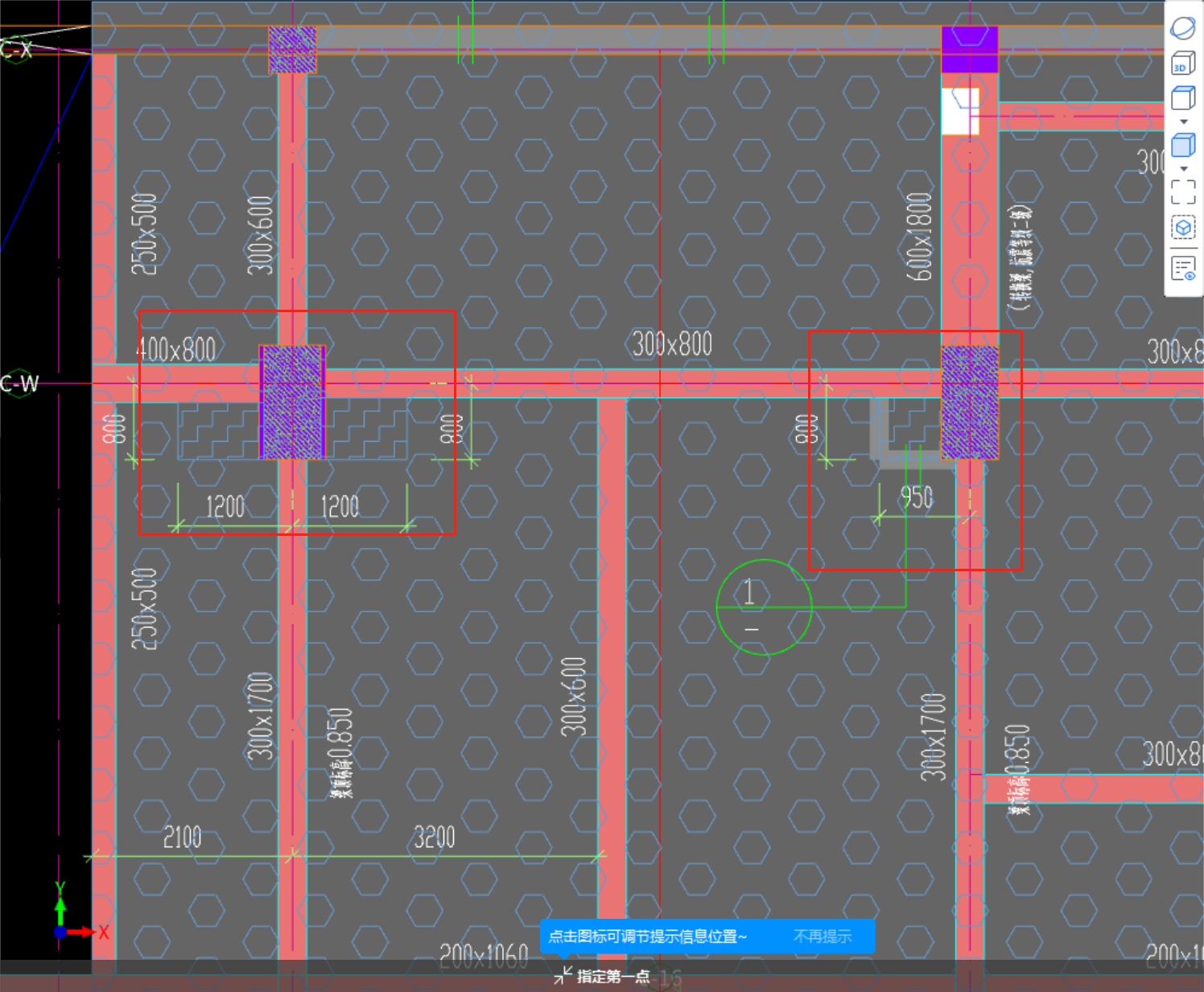Click the purple column at top right
This screenshot has width=1204, height=992.
click(970, 49)
